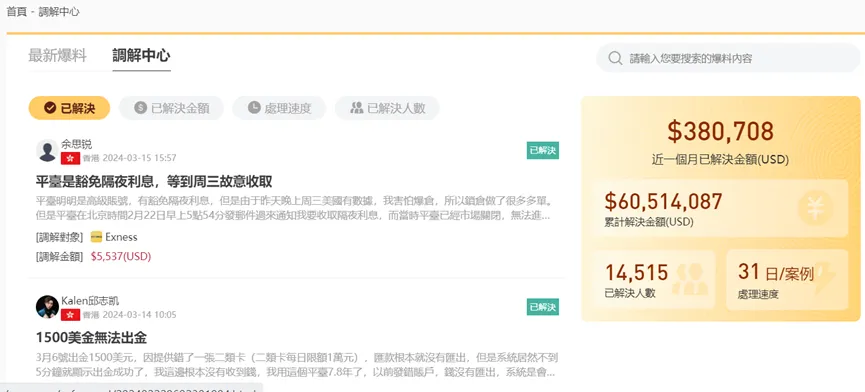Click the 31 日/案例 processing speed figure
The width and height of the screenshot is (865, 392).
tap(776, 272)
